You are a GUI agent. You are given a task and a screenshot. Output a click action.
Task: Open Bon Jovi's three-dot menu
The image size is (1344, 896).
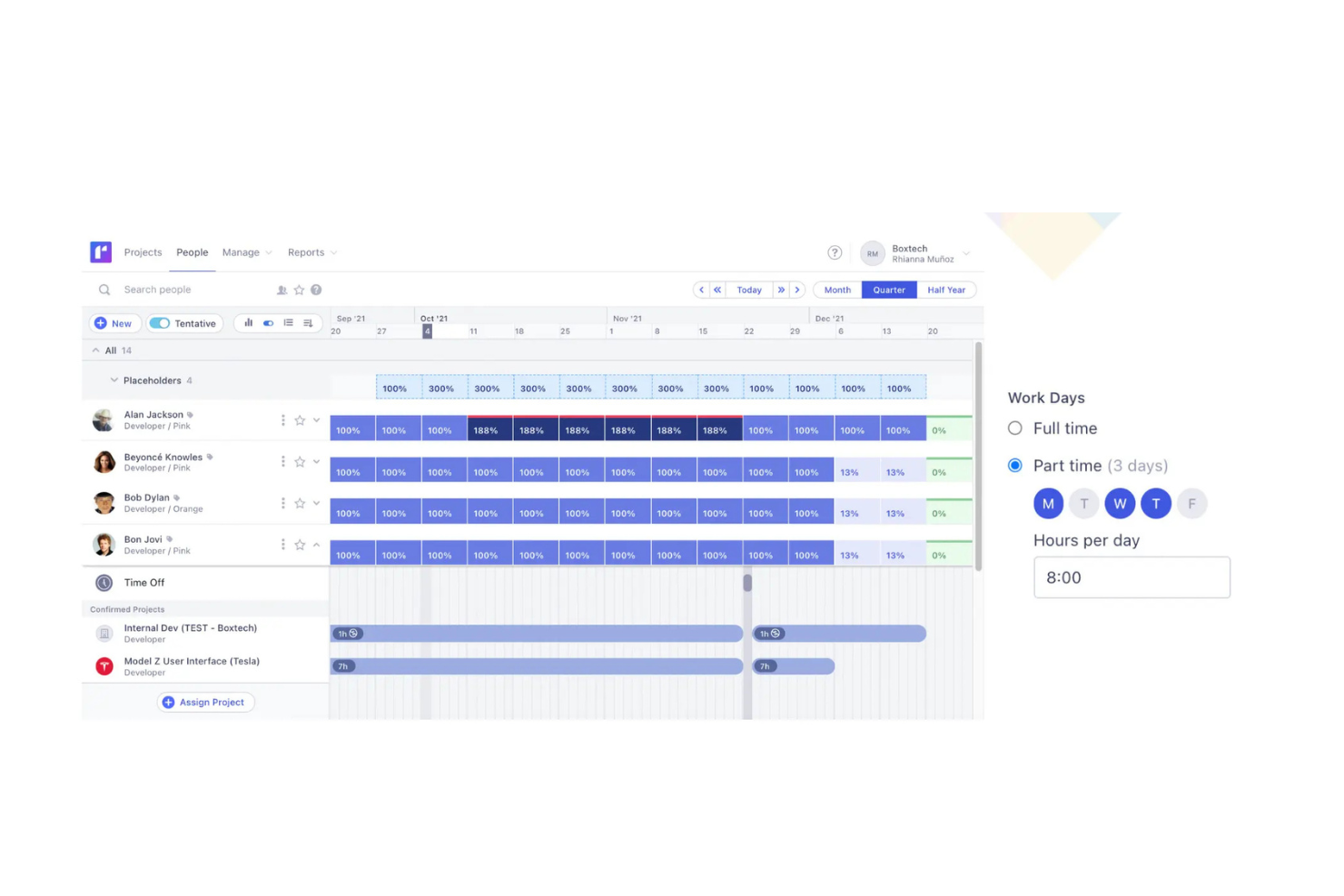click(x=283, y=545)
